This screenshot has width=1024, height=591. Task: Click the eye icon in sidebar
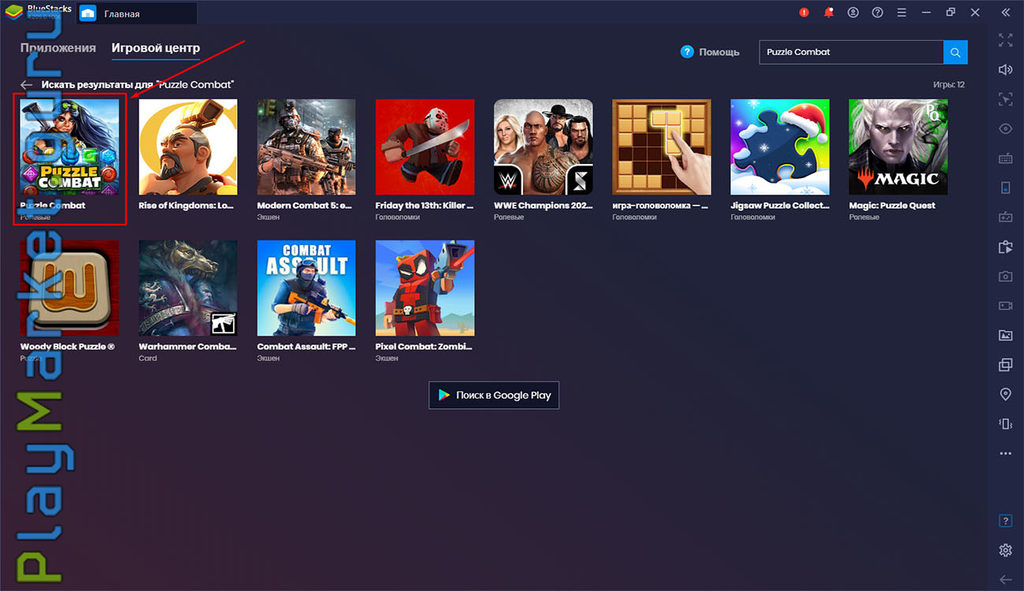1006,129
